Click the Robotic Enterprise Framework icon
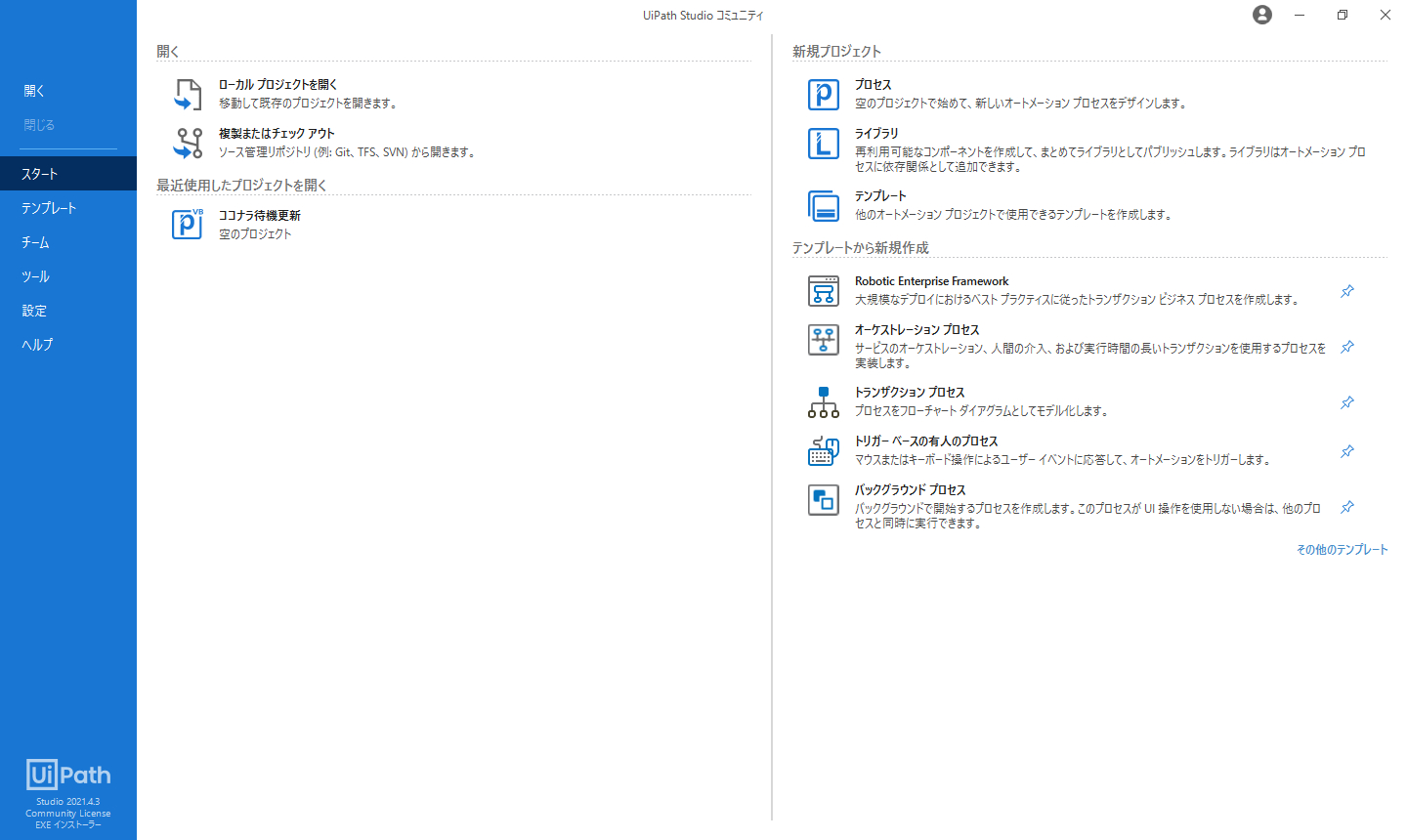Image resolution: width=1407 pixels, height=840 pixels. click(x=824, y=291)
